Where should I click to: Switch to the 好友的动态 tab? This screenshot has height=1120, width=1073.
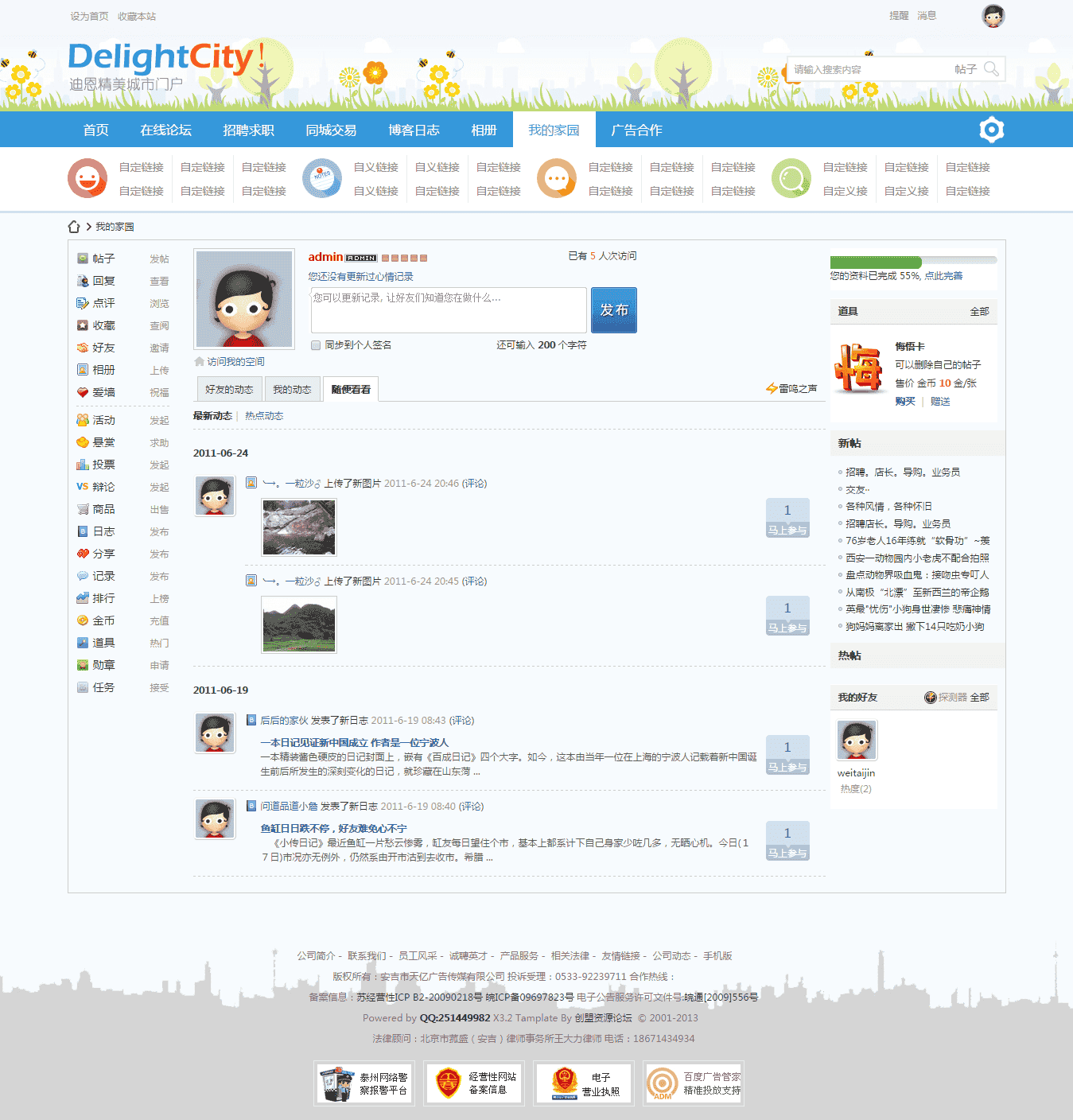[229, 390]
